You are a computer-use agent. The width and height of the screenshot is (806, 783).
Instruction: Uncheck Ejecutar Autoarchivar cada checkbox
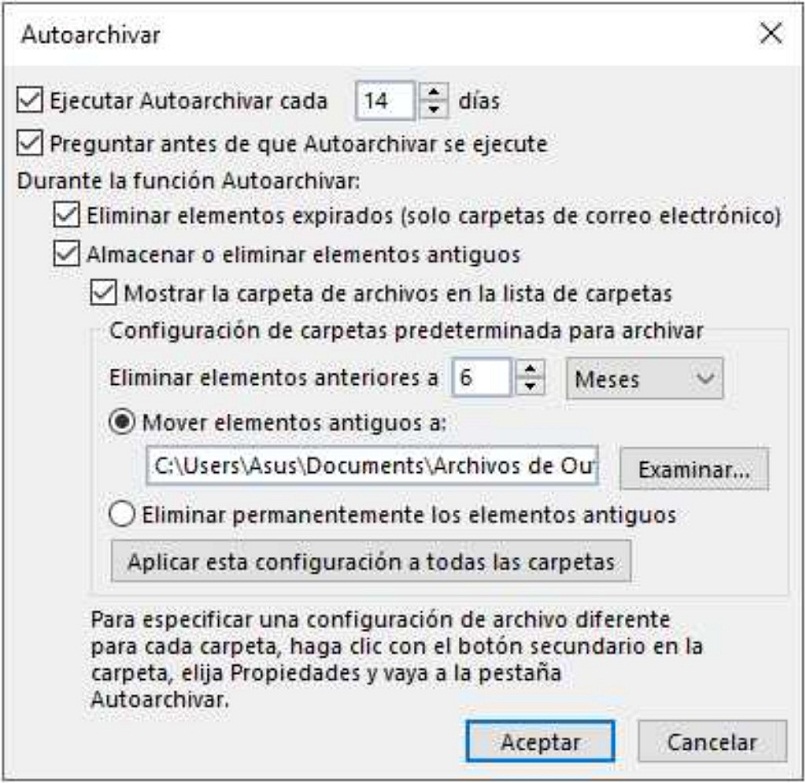coord(29,100)
